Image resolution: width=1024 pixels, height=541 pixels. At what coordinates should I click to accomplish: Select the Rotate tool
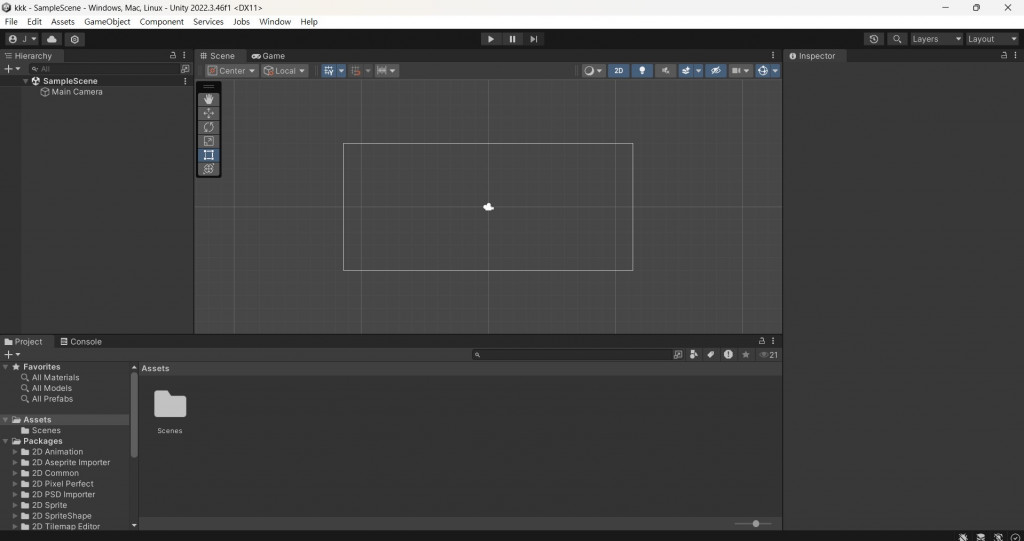(208, 127)
